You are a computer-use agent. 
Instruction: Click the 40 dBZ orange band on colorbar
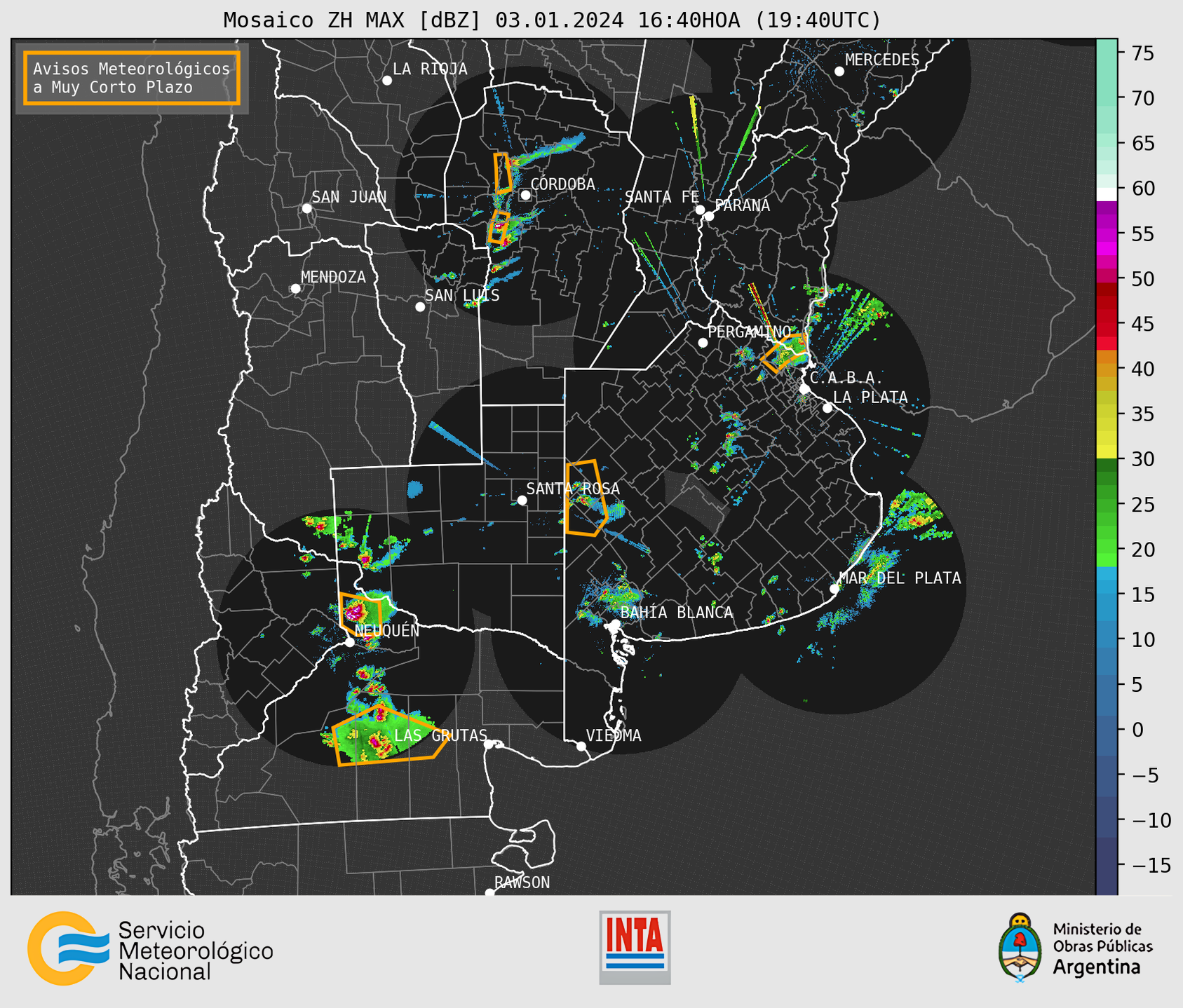[x=1107, y=369]
